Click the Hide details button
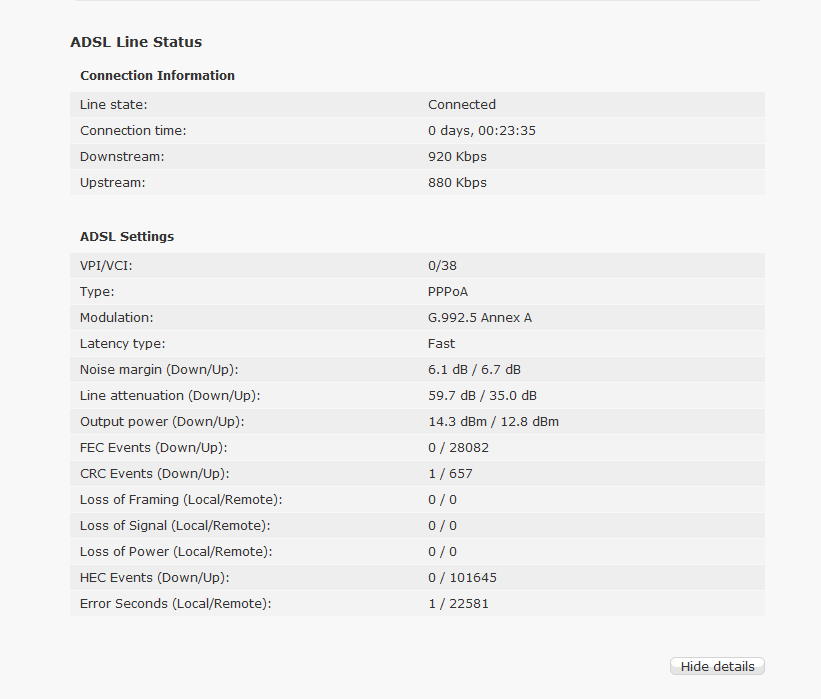821x699 pixels. click(716, 666)
